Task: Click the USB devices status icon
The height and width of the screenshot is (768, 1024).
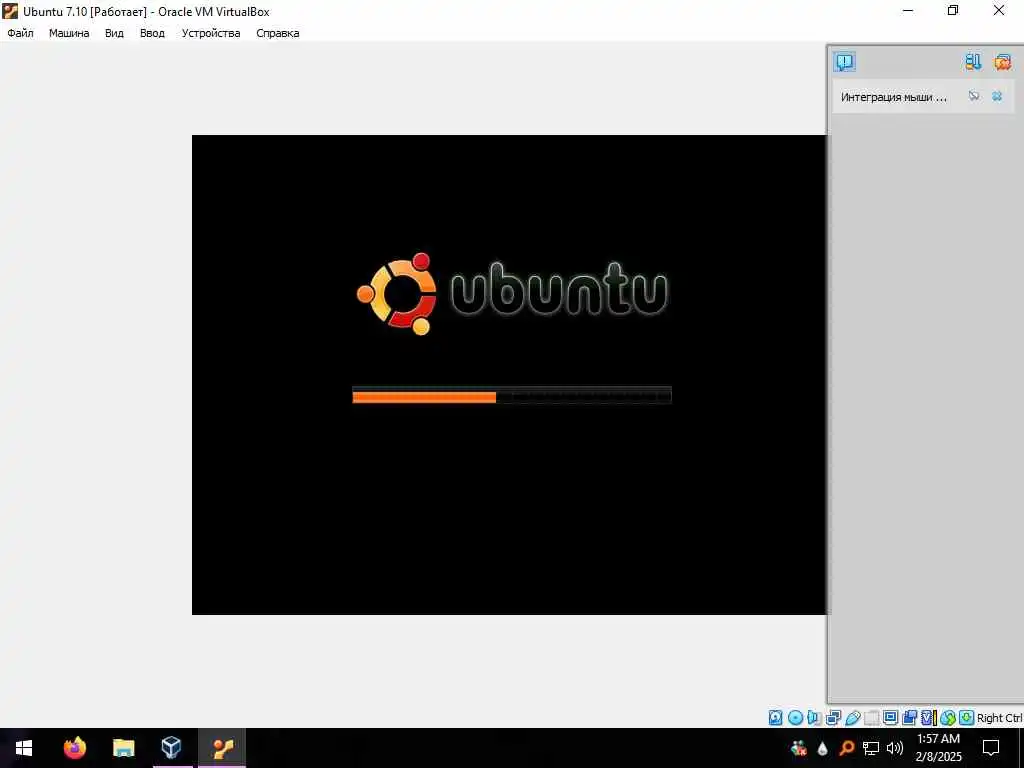Action: click(853, 718)
